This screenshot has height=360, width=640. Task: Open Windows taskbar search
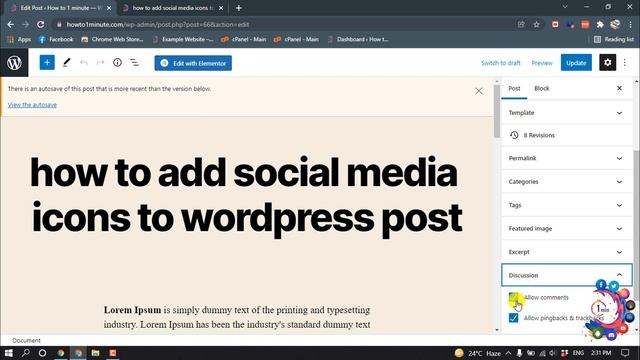click(25, 353)
